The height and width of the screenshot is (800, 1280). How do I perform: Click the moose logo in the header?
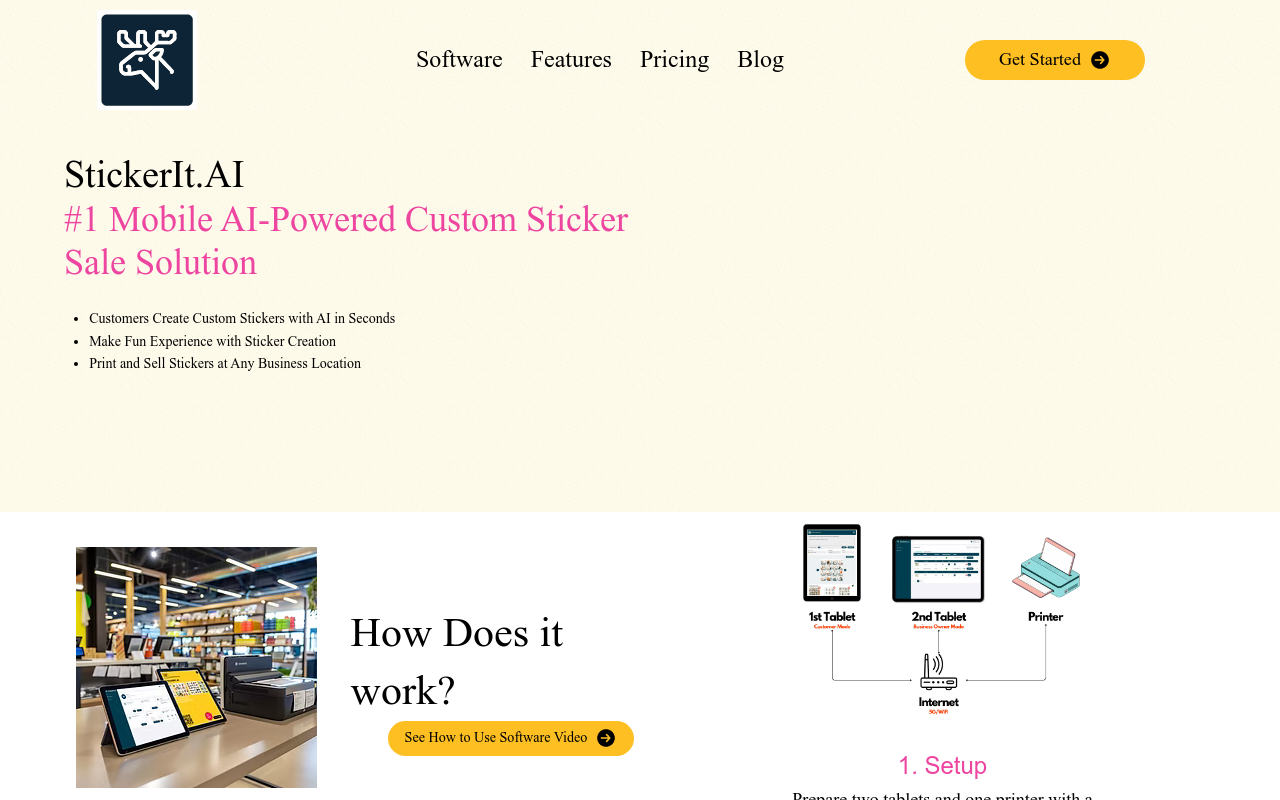147,60
